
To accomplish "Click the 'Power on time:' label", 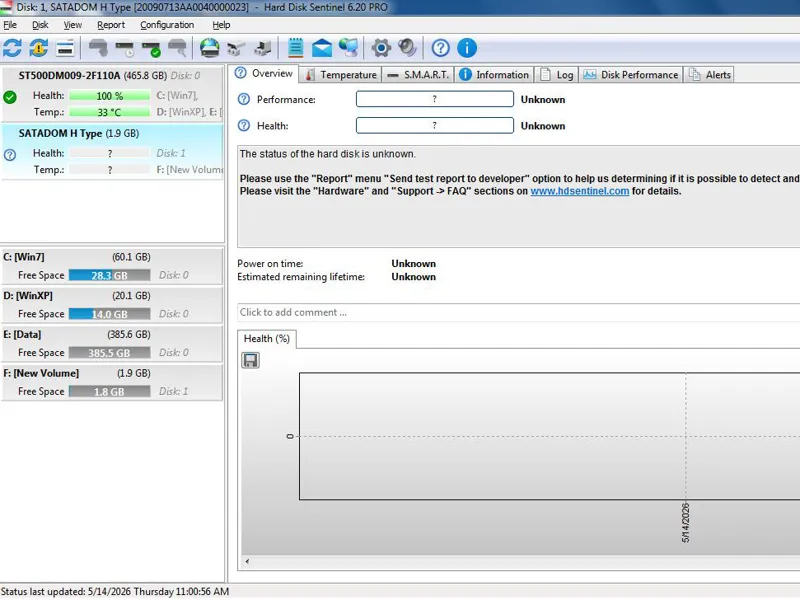I will pos(270,264).
